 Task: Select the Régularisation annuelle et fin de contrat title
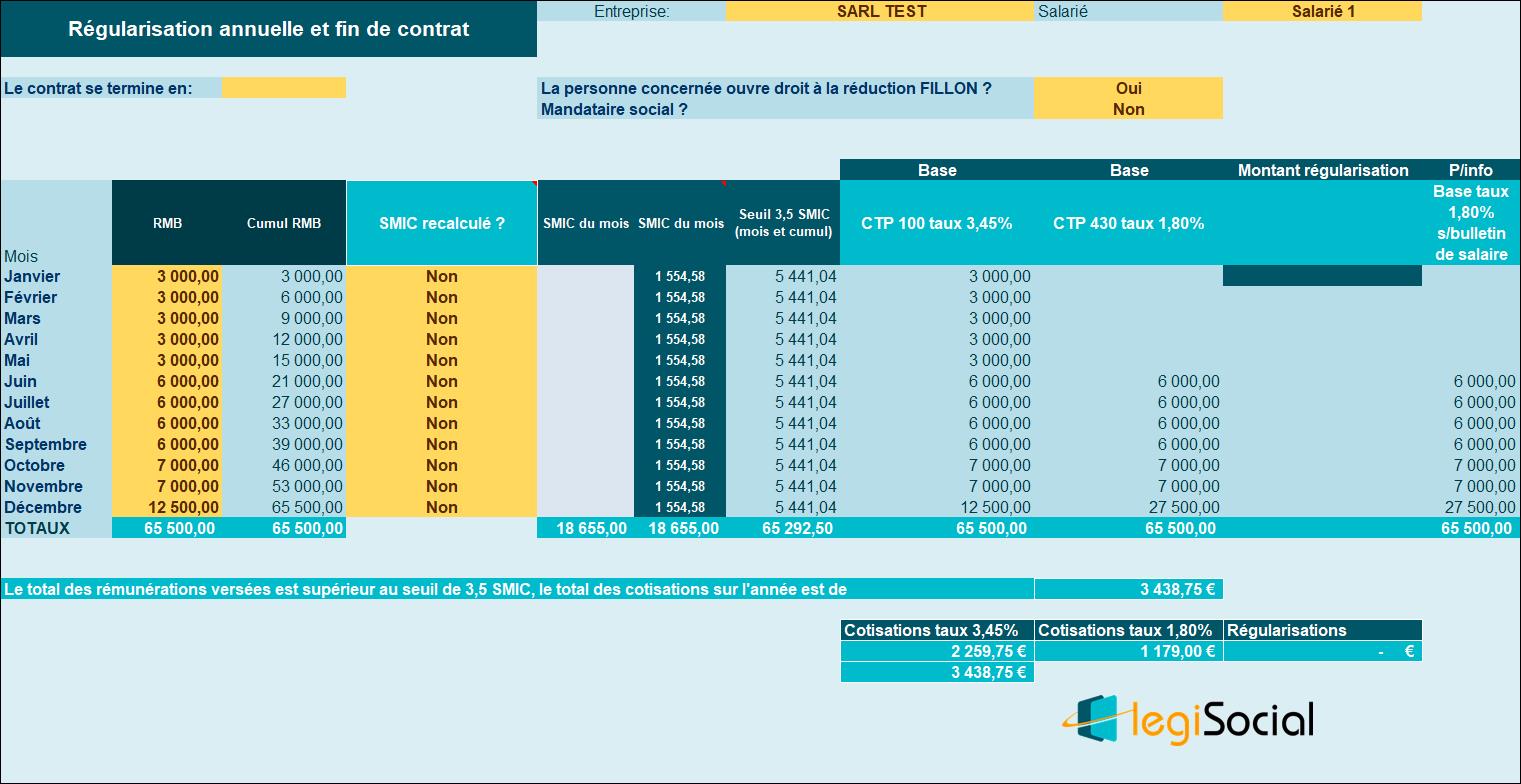(268, 29)
